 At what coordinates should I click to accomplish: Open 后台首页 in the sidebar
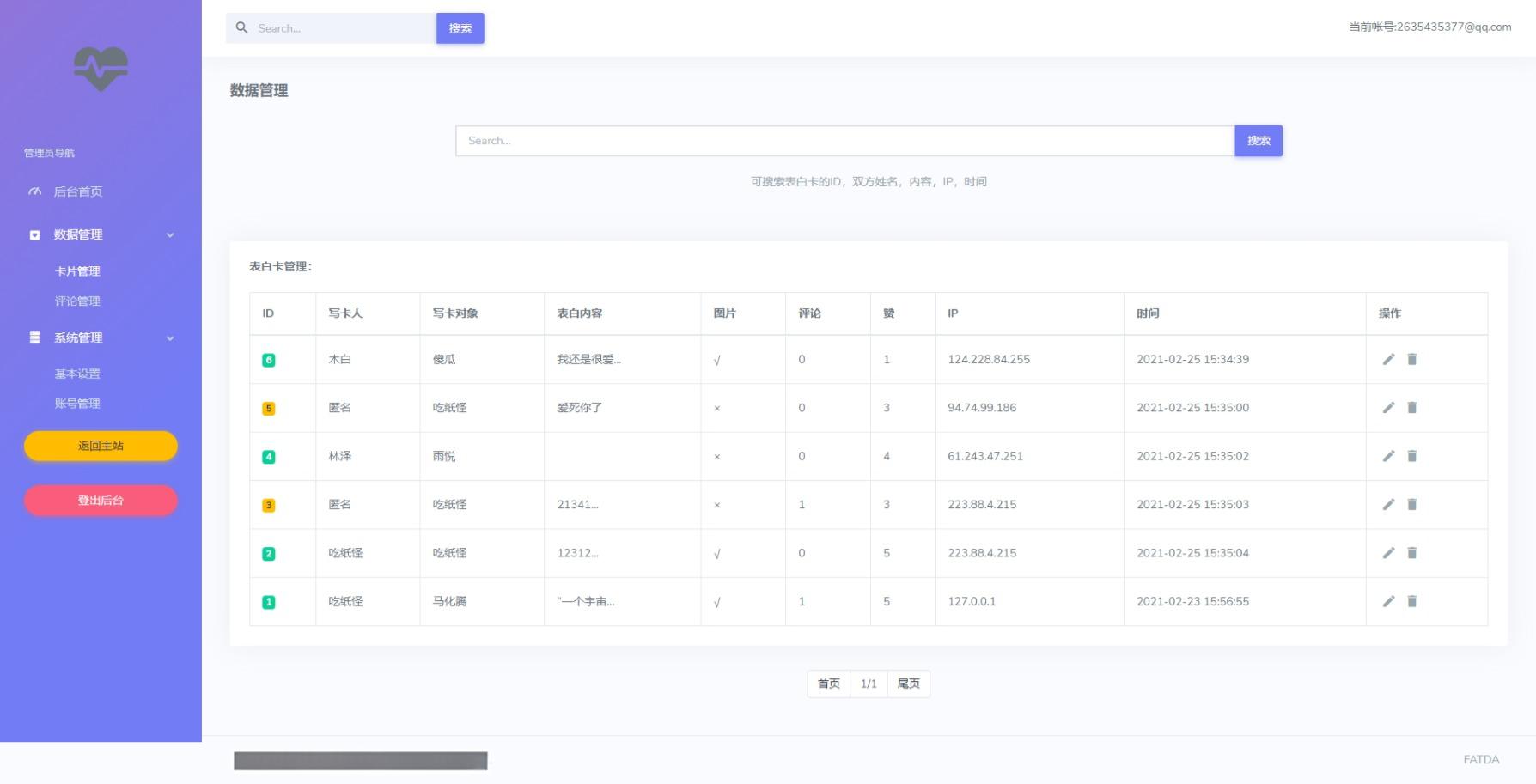click(78, 191)
